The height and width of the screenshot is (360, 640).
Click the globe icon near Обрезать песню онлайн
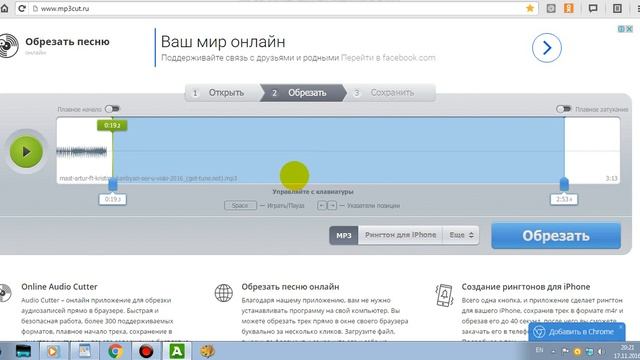point(224,293)
